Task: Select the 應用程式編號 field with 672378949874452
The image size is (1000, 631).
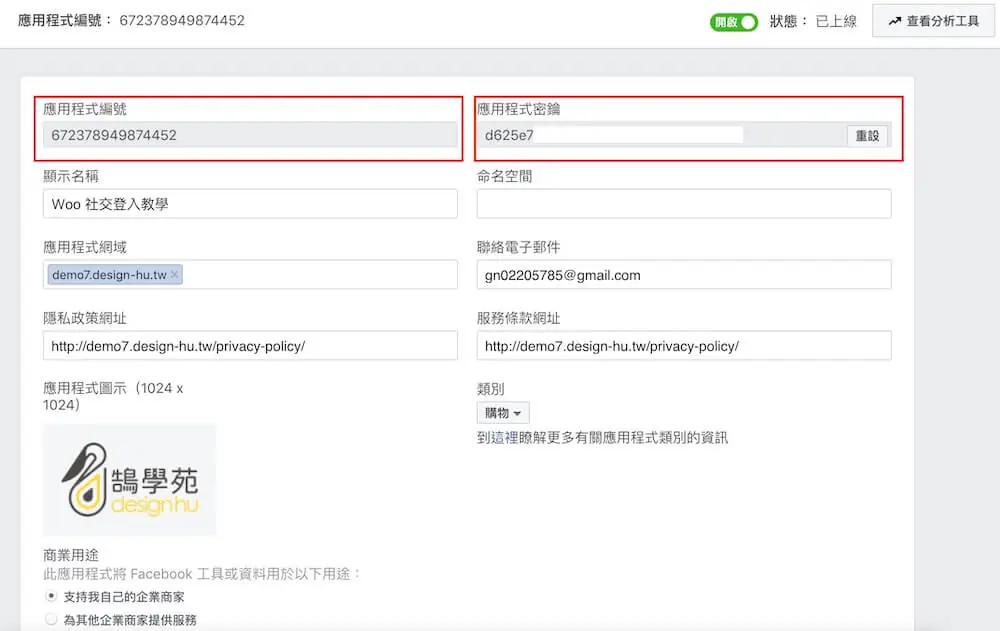Action: click(250, 135)
